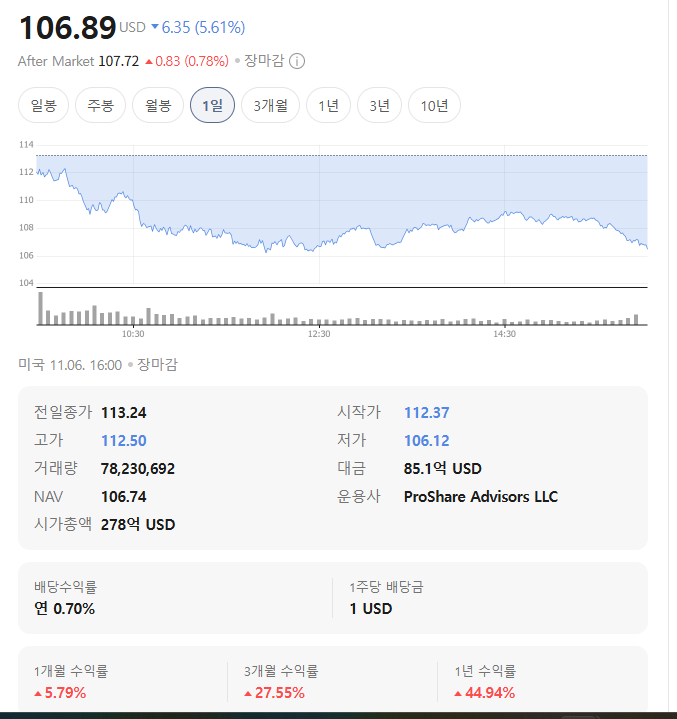The width and height of the screenshot is (677, 719).
Task: Click the 1주당 배당금 label
Action: pyautogui.click(x=386, y=586)
